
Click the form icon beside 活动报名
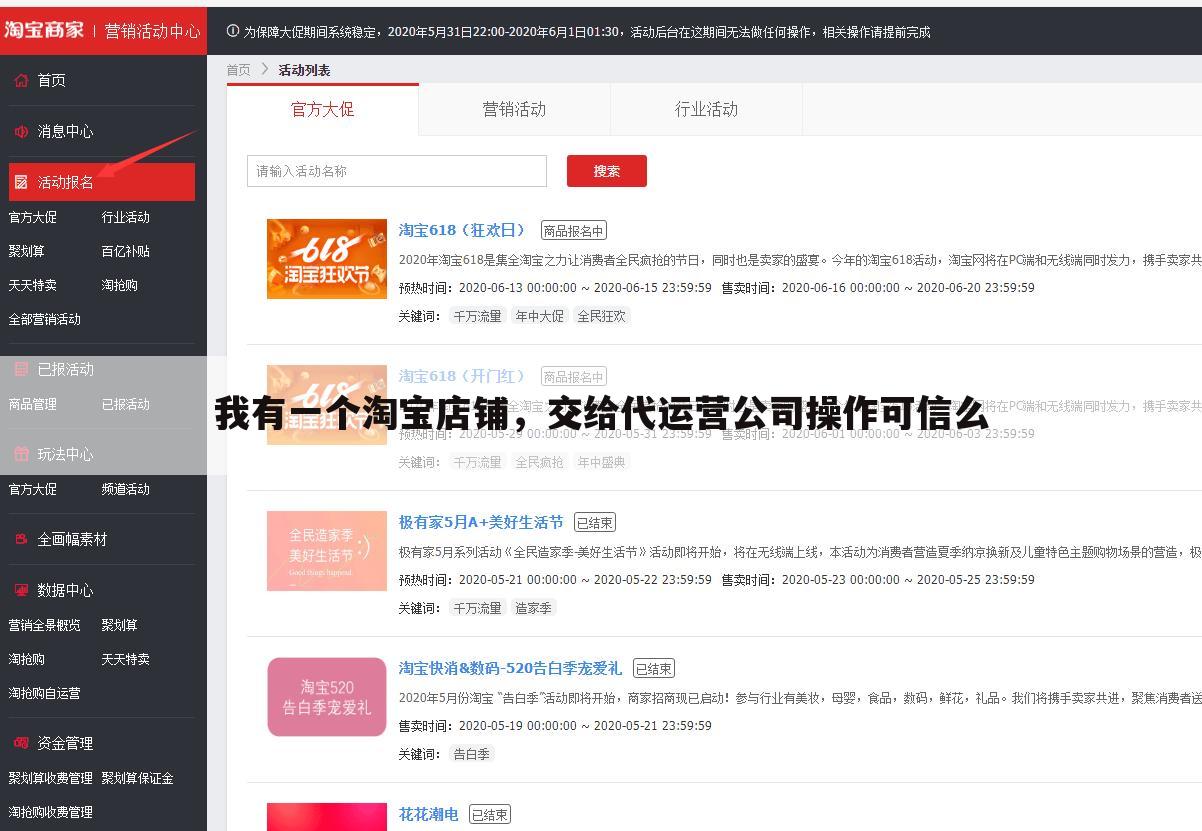[21, 182]
